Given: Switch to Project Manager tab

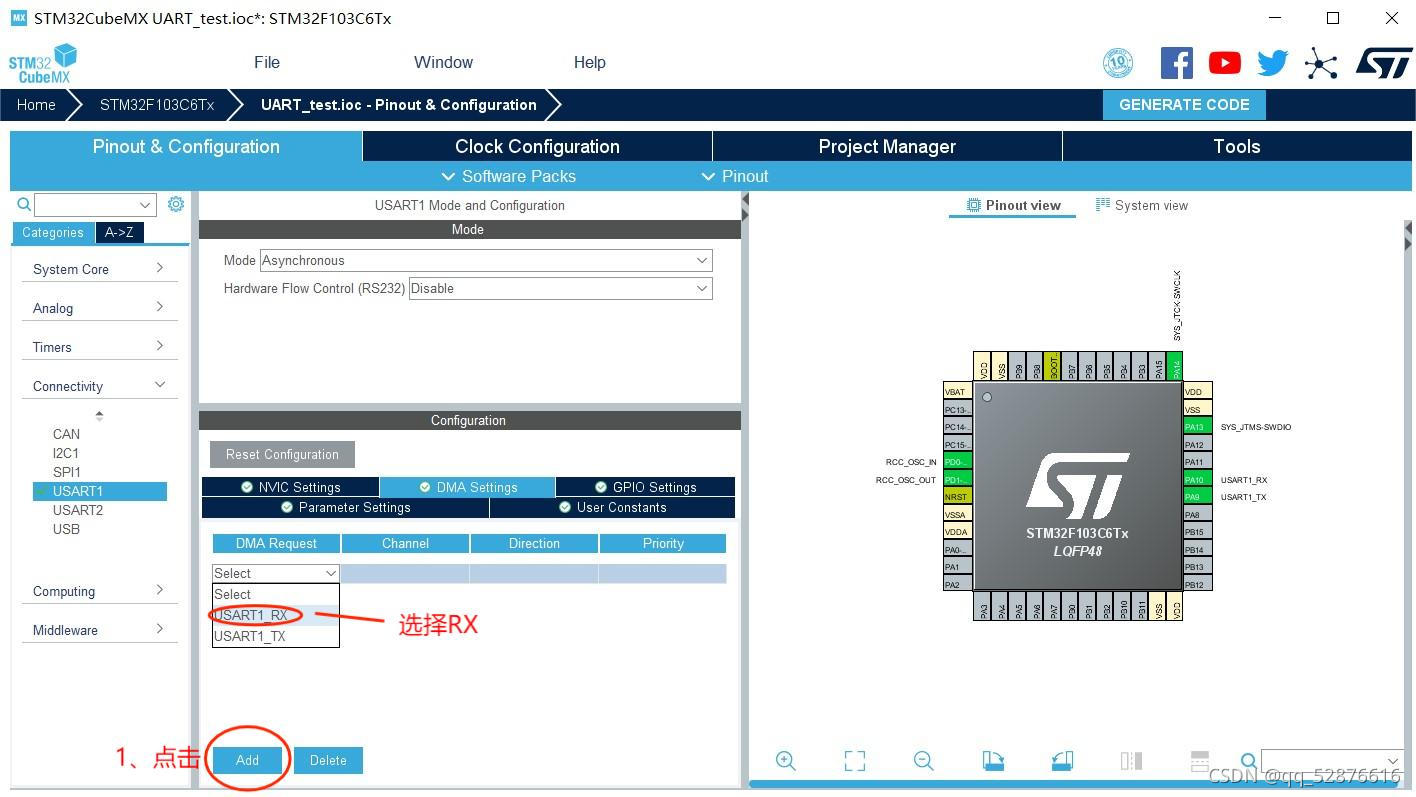Looking at the screenshot, I should (x=887, y=146).
